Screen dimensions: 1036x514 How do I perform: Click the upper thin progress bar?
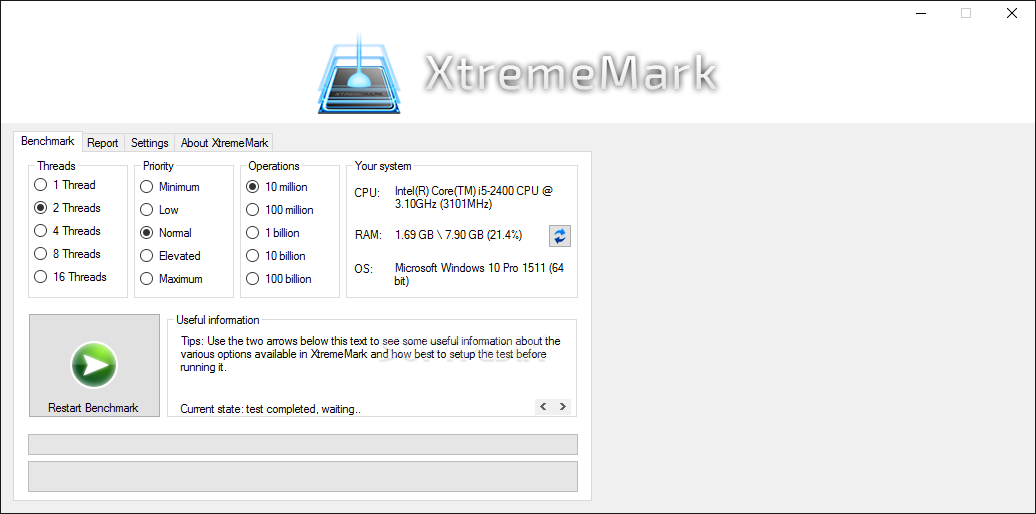point(303,445)
